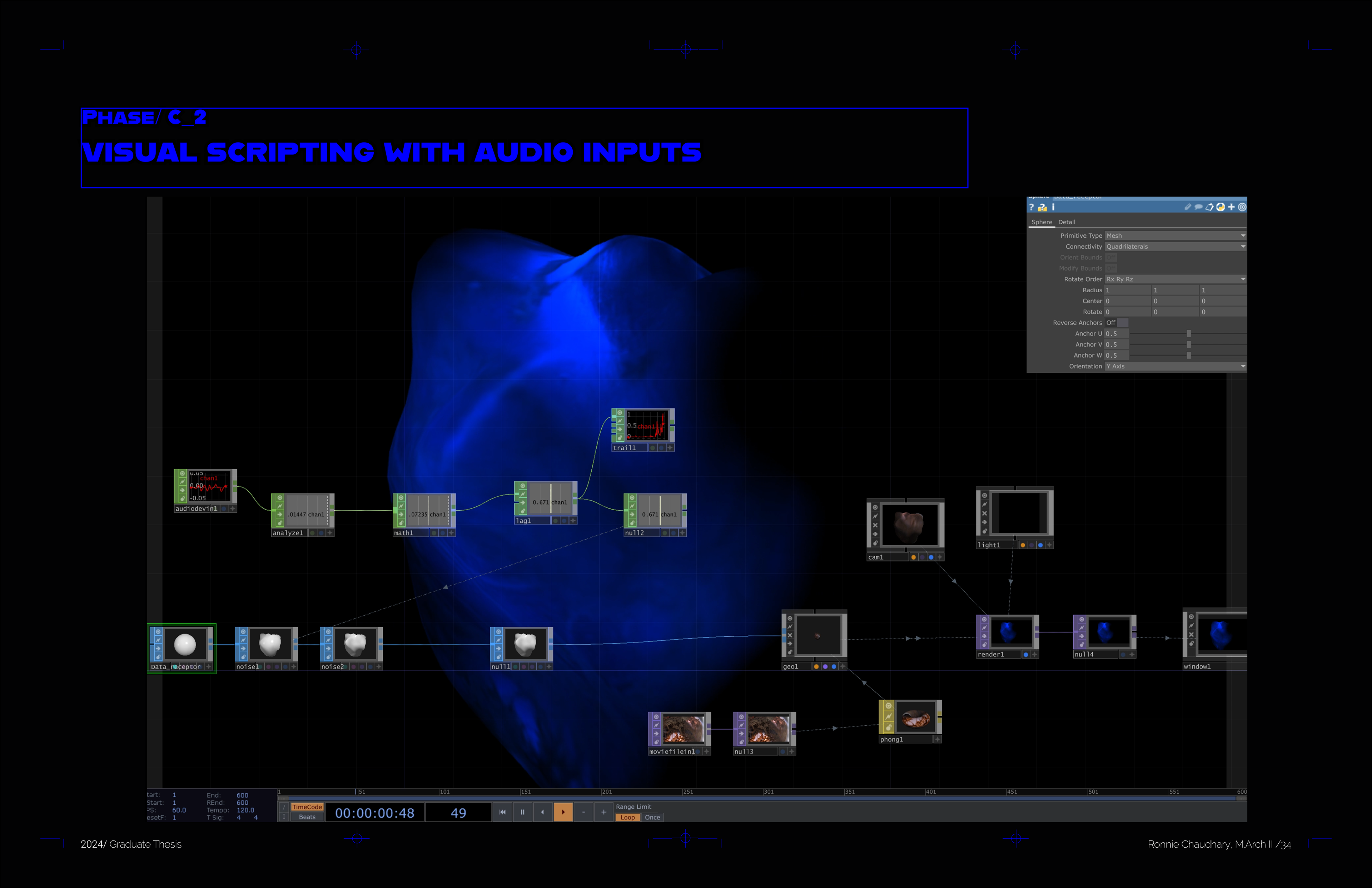
Task: Set range limit to Loop
Action: coord(628,818)
